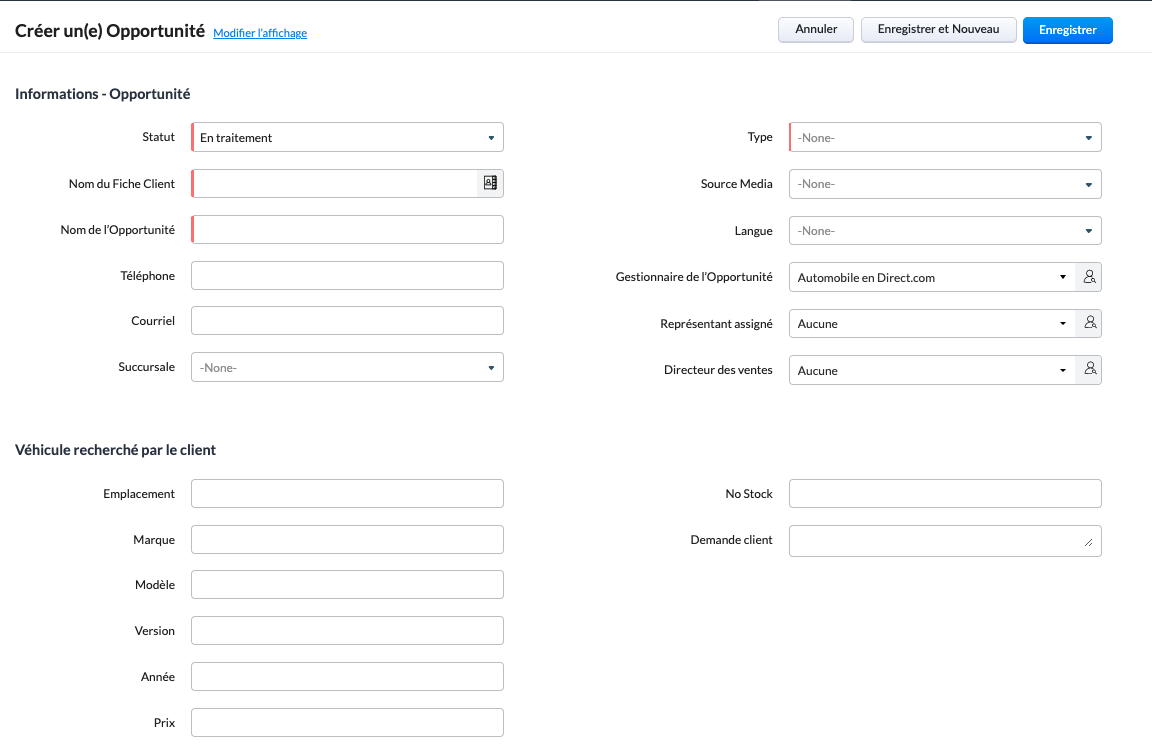The height and width of the screenshot is (756, 1152).
Task: Click the No Stock input field
Action: pos(945,493)
